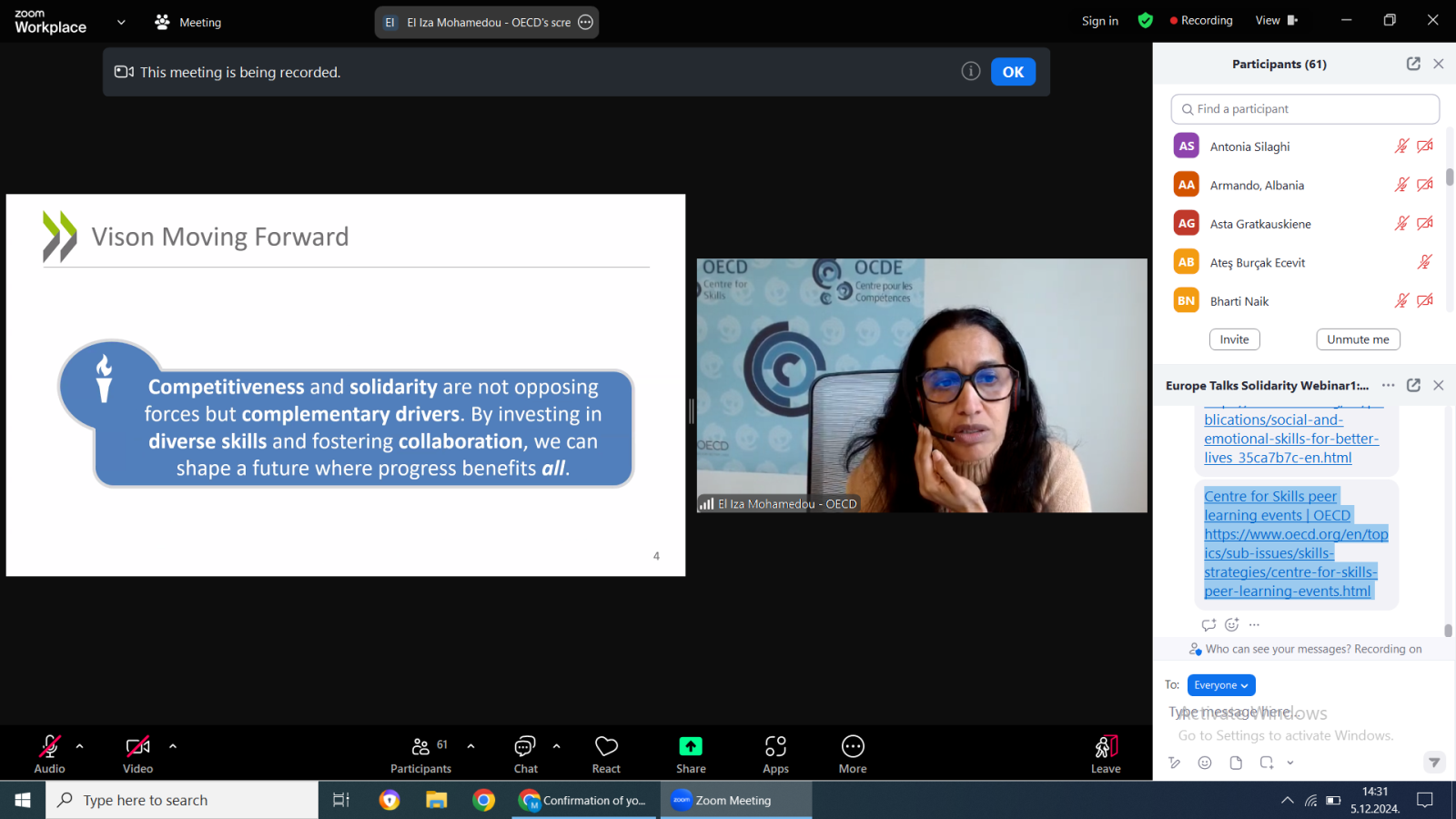Open Task View on taskbar
The image size is (1456, 819).
341,800
